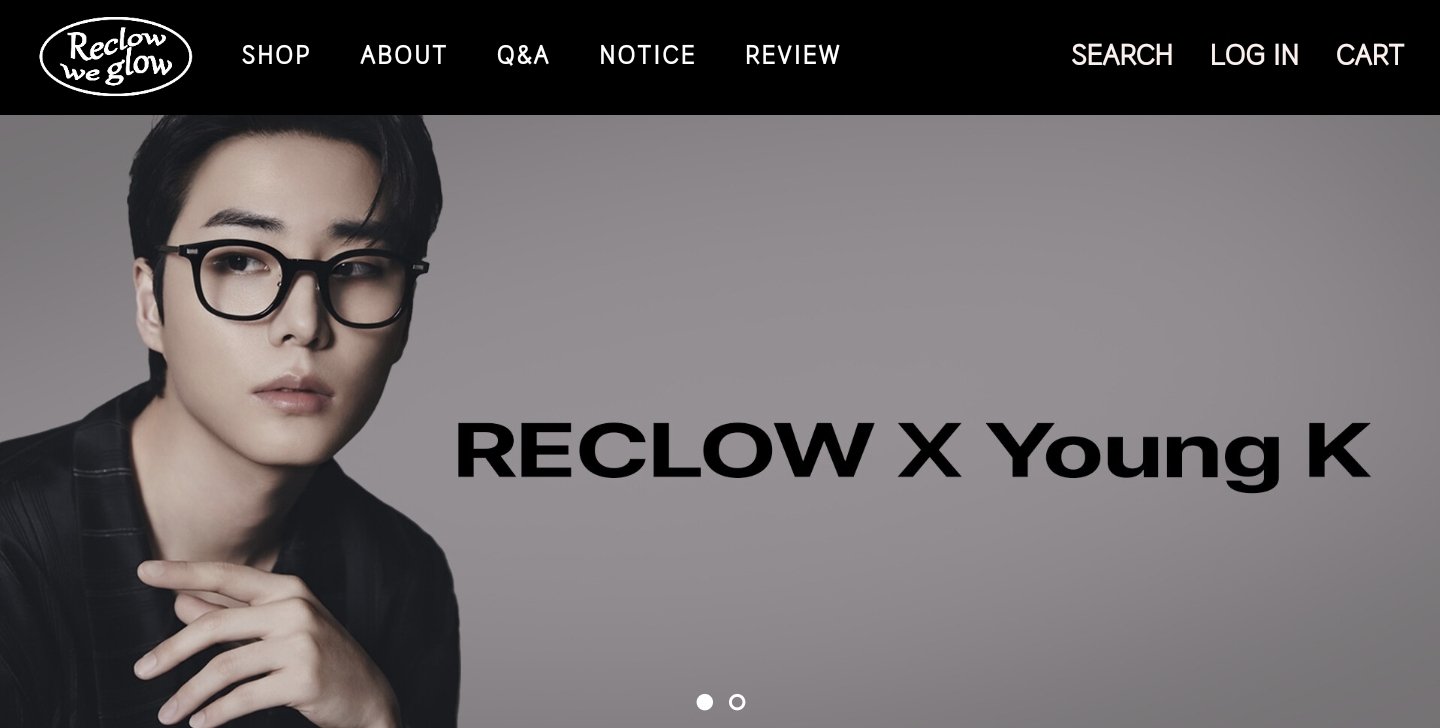Image resolution: width=1440 pixels, height=728 pixels.
Task: Open the REVIEW page
Action: click(x=793, y=55)
